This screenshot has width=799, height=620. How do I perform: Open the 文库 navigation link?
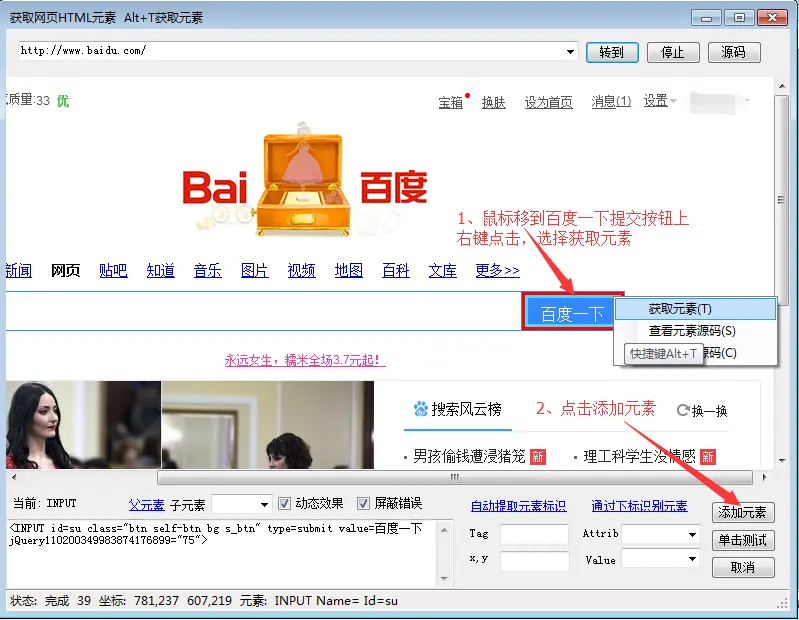[442, 270]
